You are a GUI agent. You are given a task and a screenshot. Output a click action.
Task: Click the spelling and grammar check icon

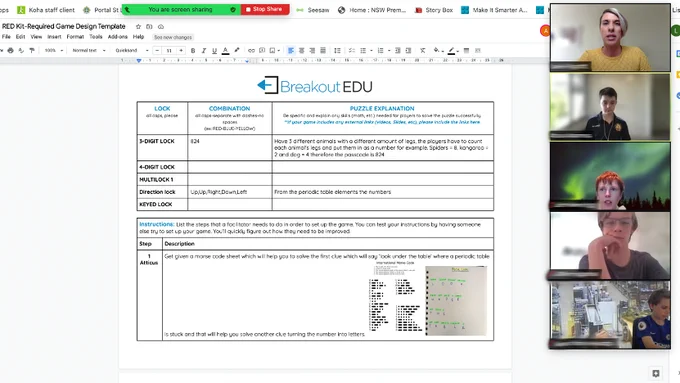[21, 50]
